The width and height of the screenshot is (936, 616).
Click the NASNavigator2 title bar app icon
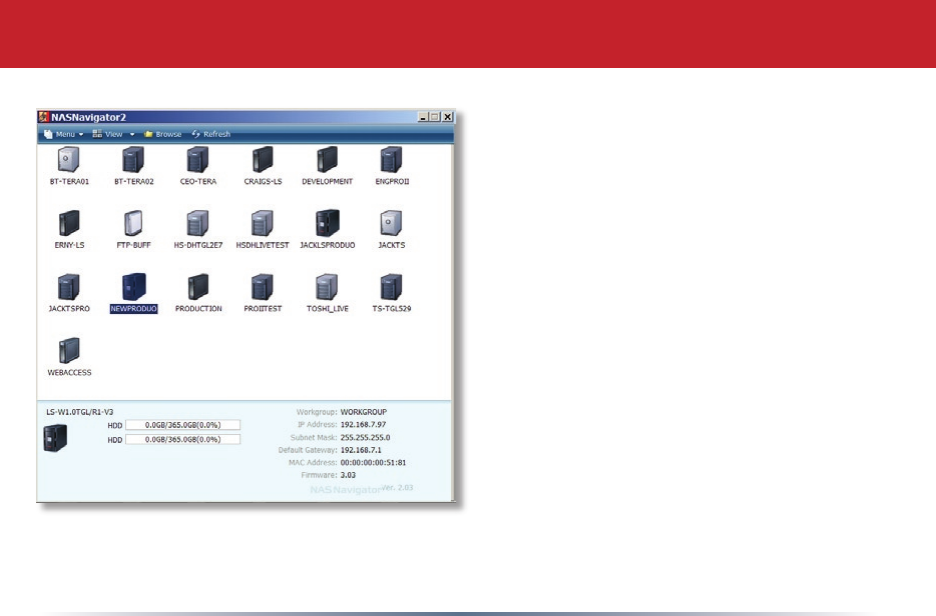tap(44, 117)
